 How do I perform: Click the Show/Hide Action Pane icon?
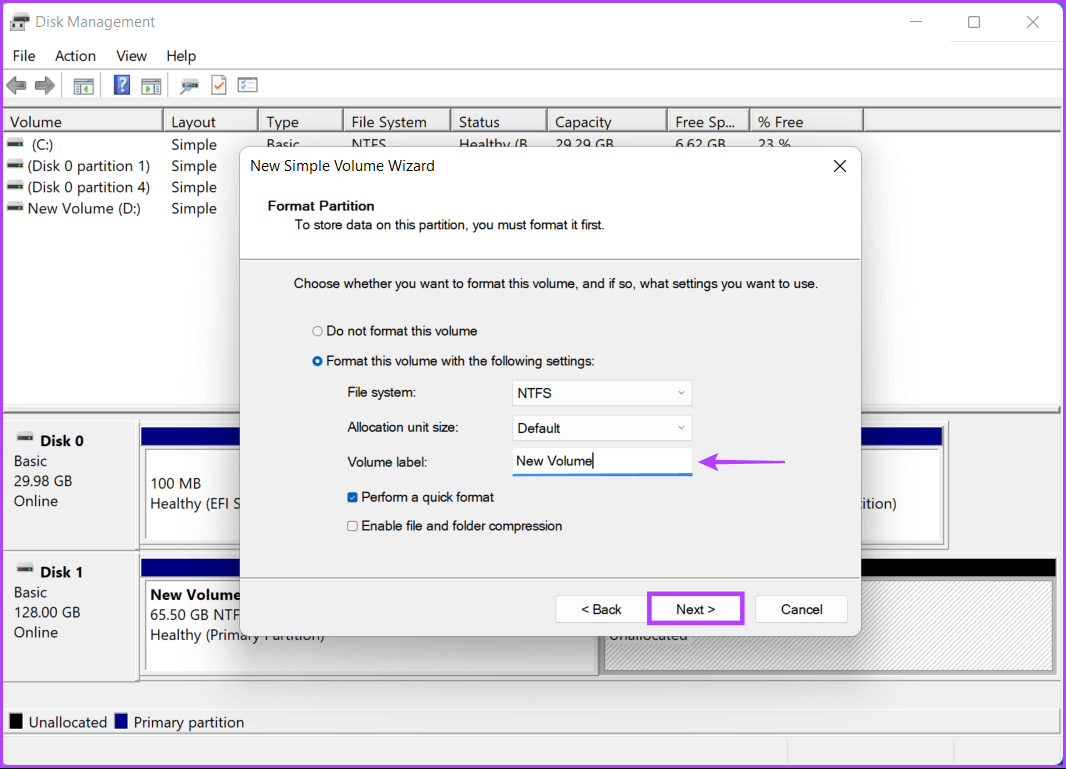point(151,86)
